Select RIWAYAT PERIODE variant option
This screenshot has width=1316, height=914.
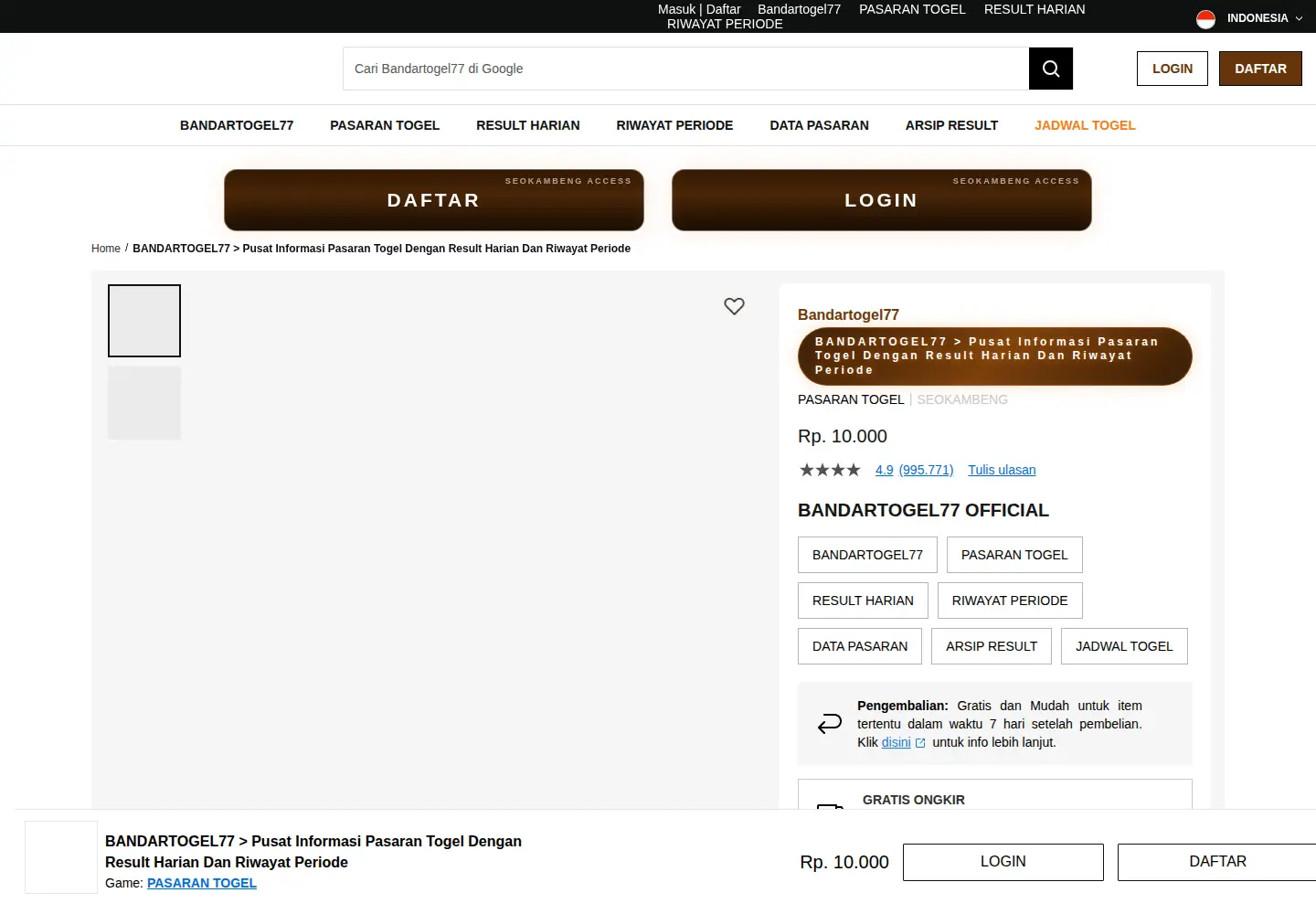coord(1010,600)
